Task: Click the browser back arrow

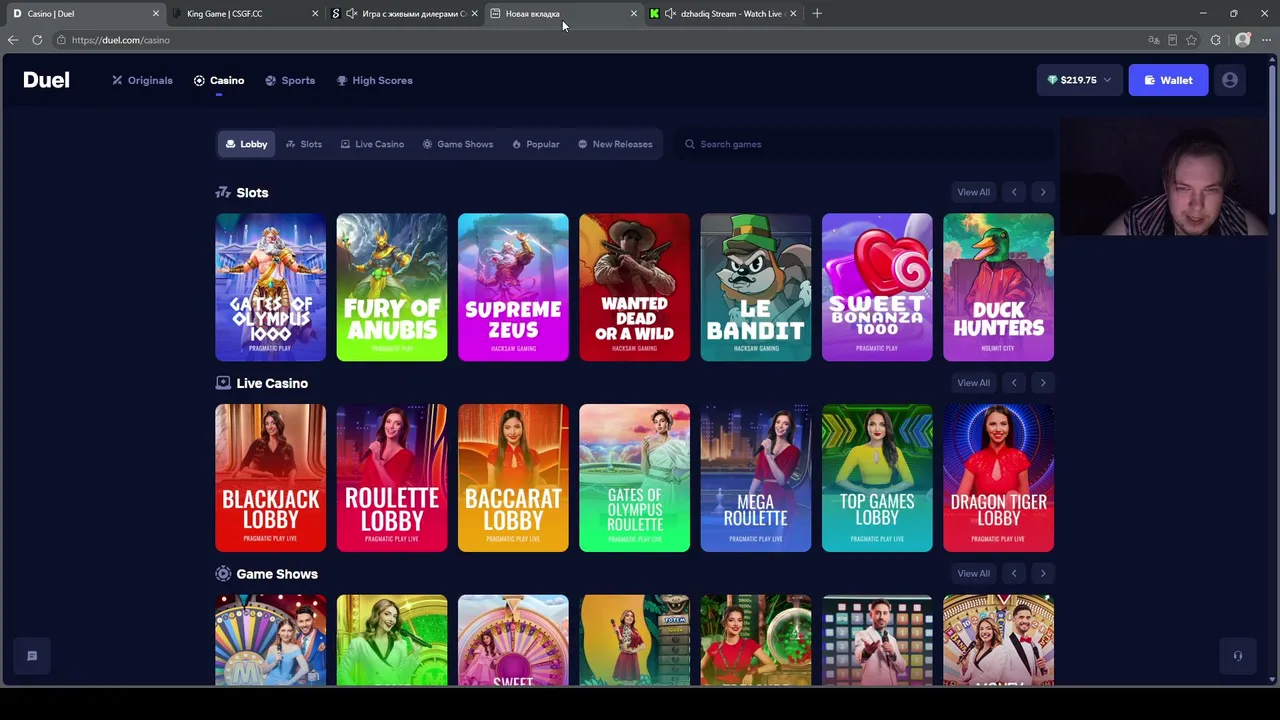Action: (13, 40)
